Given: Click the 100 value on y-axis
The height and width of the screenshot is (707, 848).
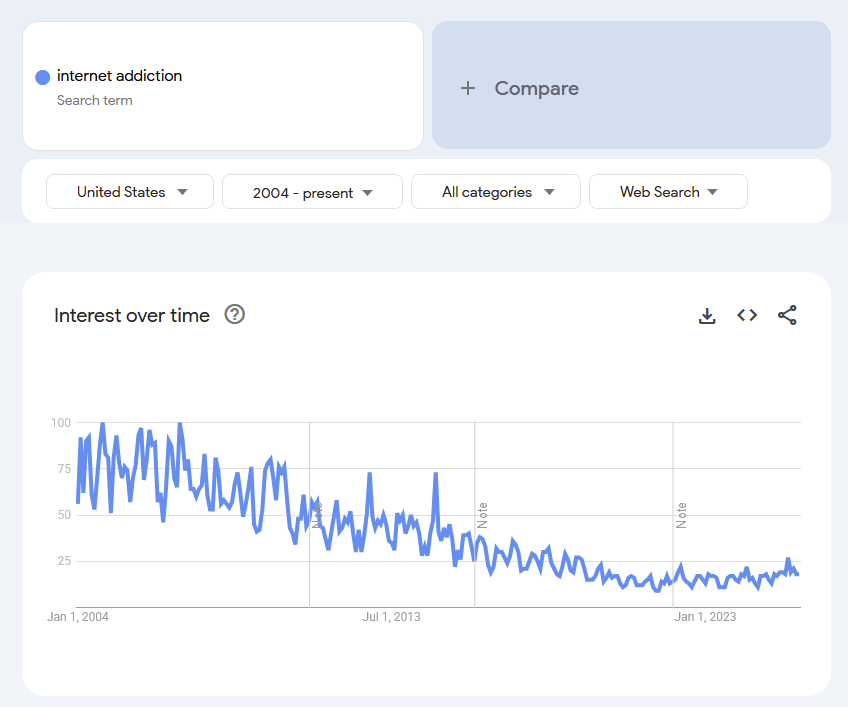Looking at the screenshot, I should (x=61, y=423).
